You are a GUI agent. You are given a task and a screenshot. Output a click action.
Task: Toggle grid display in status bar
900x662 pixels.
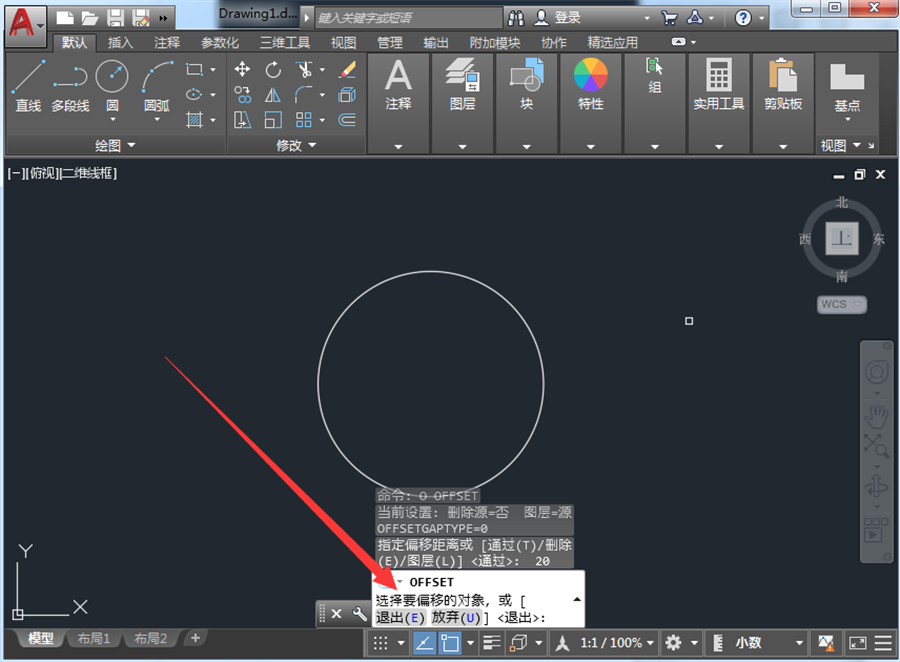tap(381, 642)
